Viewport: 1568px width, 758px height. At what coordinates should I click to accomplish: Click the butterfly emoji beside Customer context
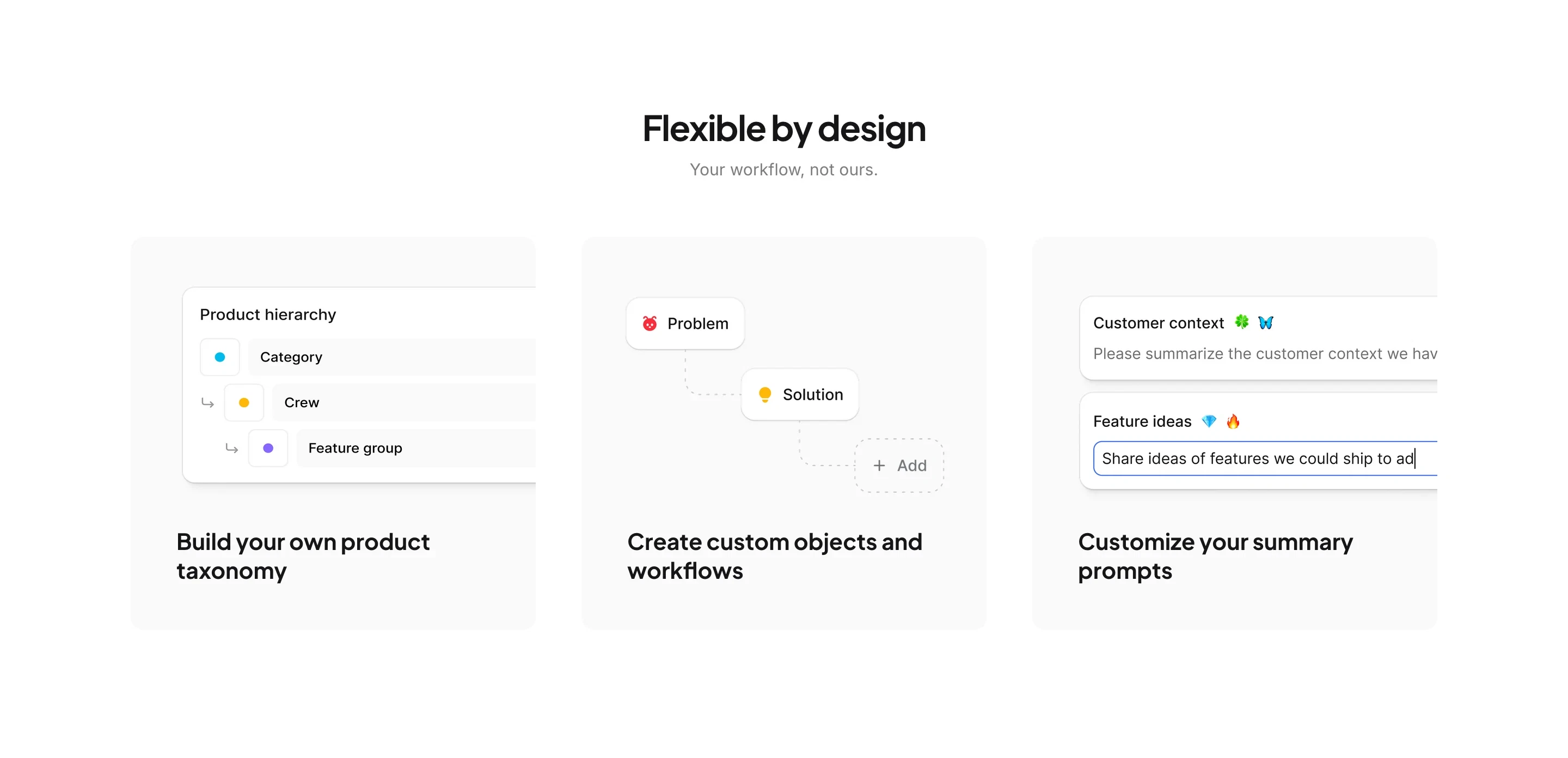point(1267,323)
